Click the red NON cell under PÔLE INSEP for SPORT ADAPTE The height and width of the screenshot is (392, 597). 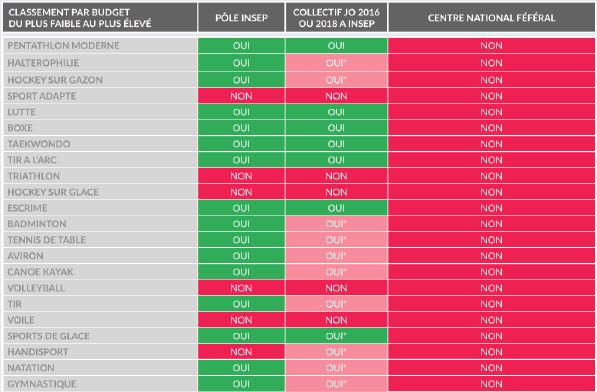(241, 96)
